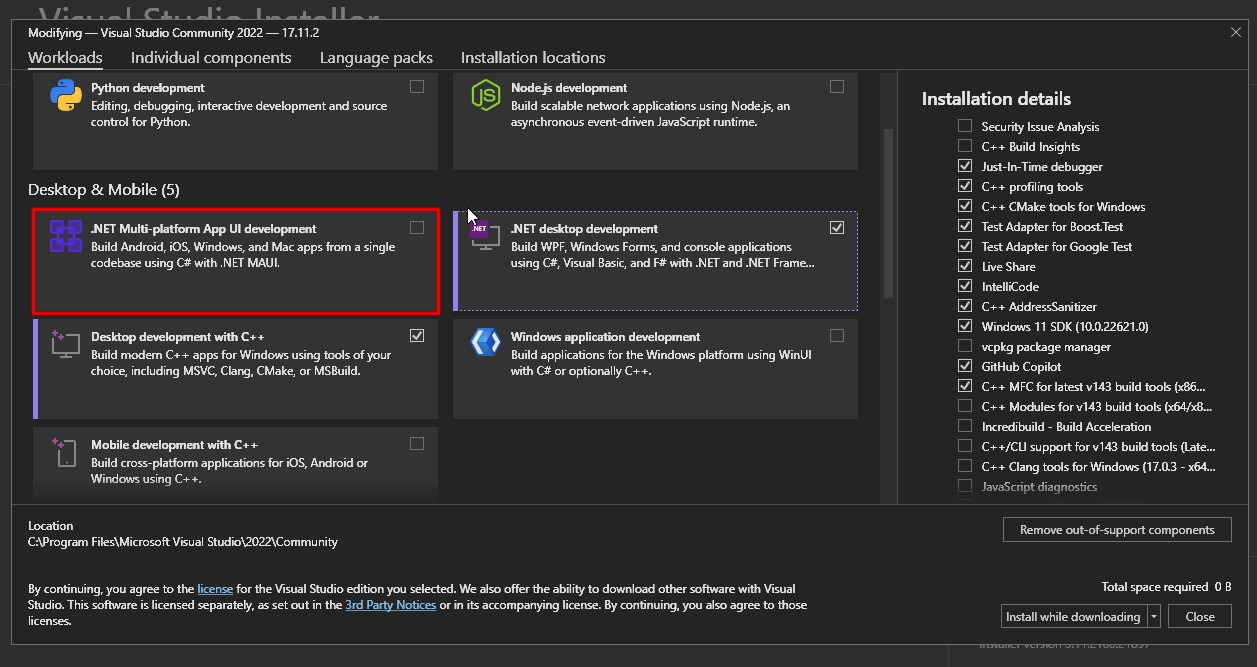
Task: Click the .NET desktop development icon
Action: coord(486,236)
